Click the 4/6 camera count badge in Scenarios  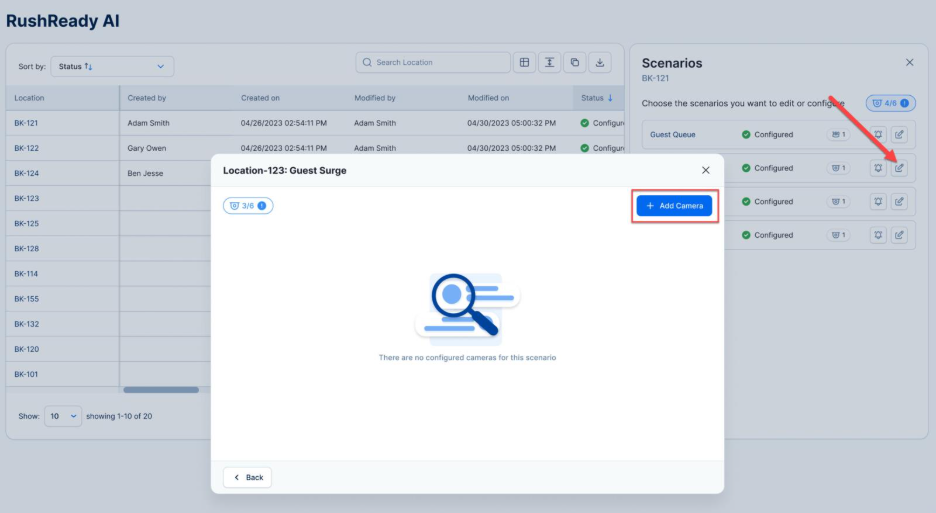coord(890,103)
